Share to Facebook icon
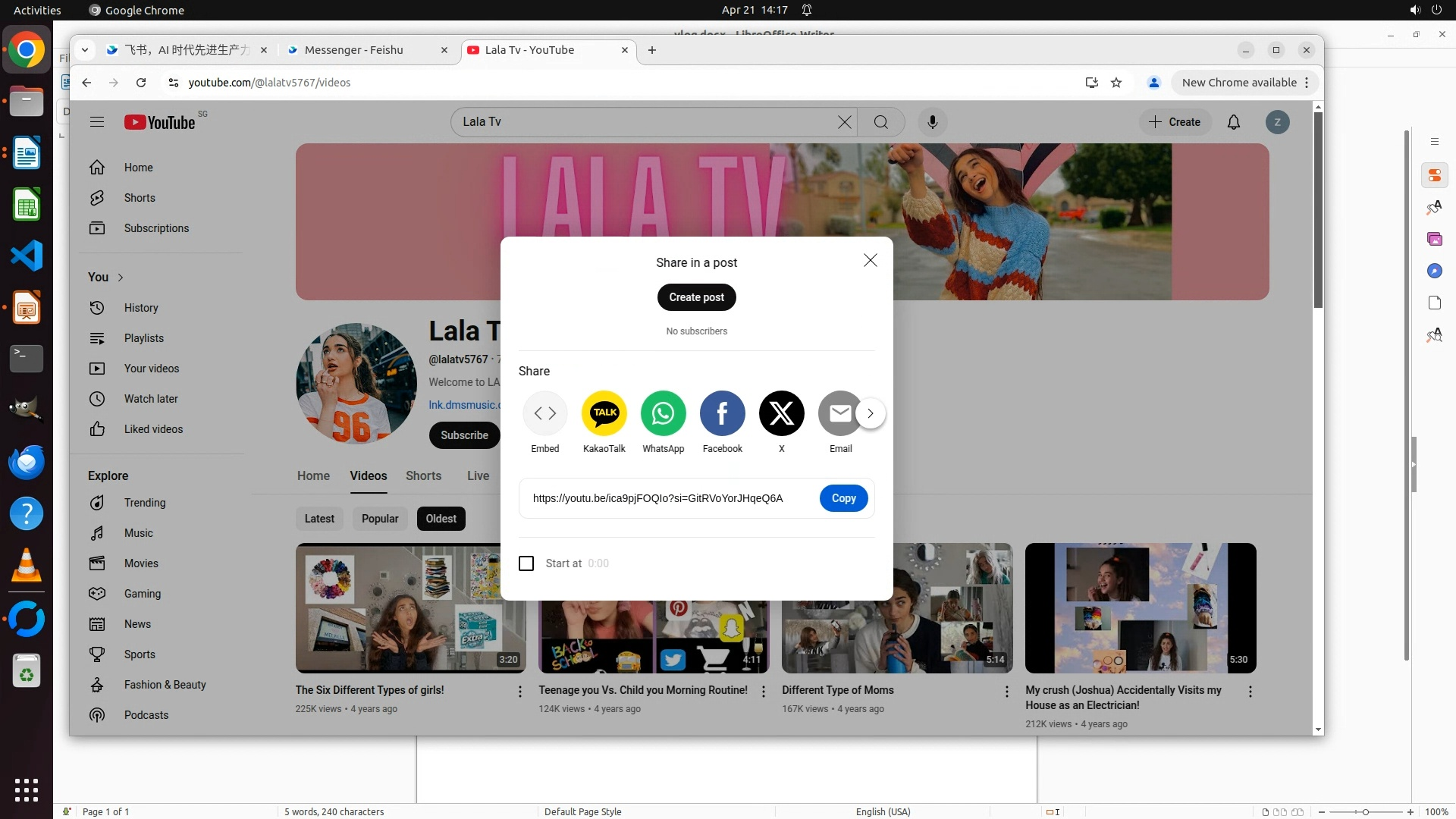 click(x=722, y=413)
